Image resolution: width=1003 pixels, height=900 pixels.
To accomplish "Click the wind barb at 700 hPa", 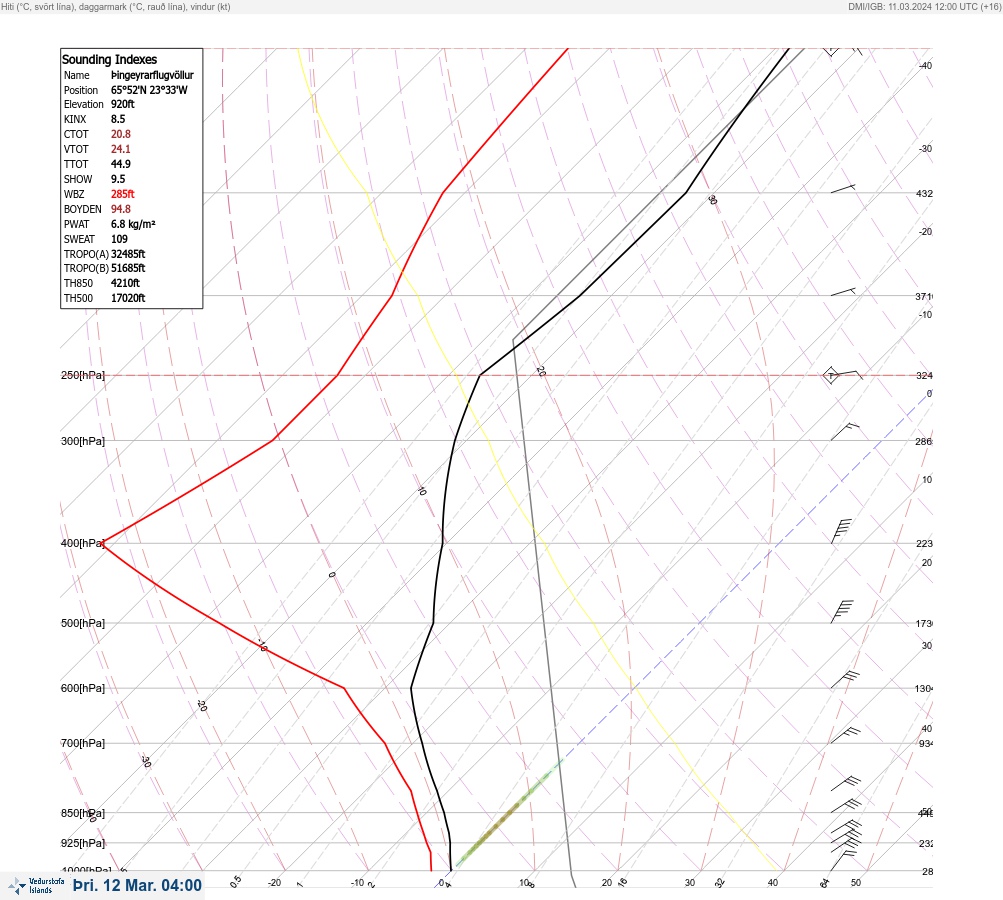I will tap(845, 735).
